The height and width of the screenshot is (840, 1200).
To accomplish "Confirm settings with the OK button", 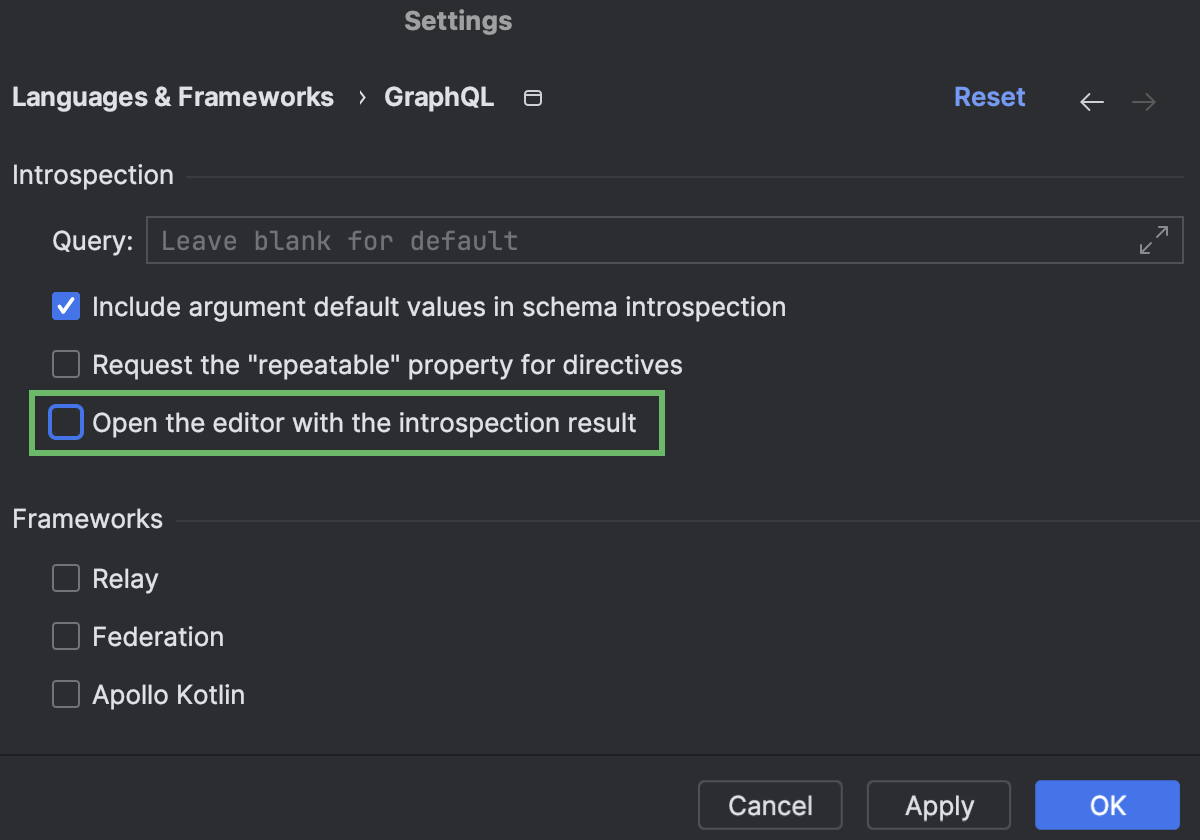I will [1107, 806].
